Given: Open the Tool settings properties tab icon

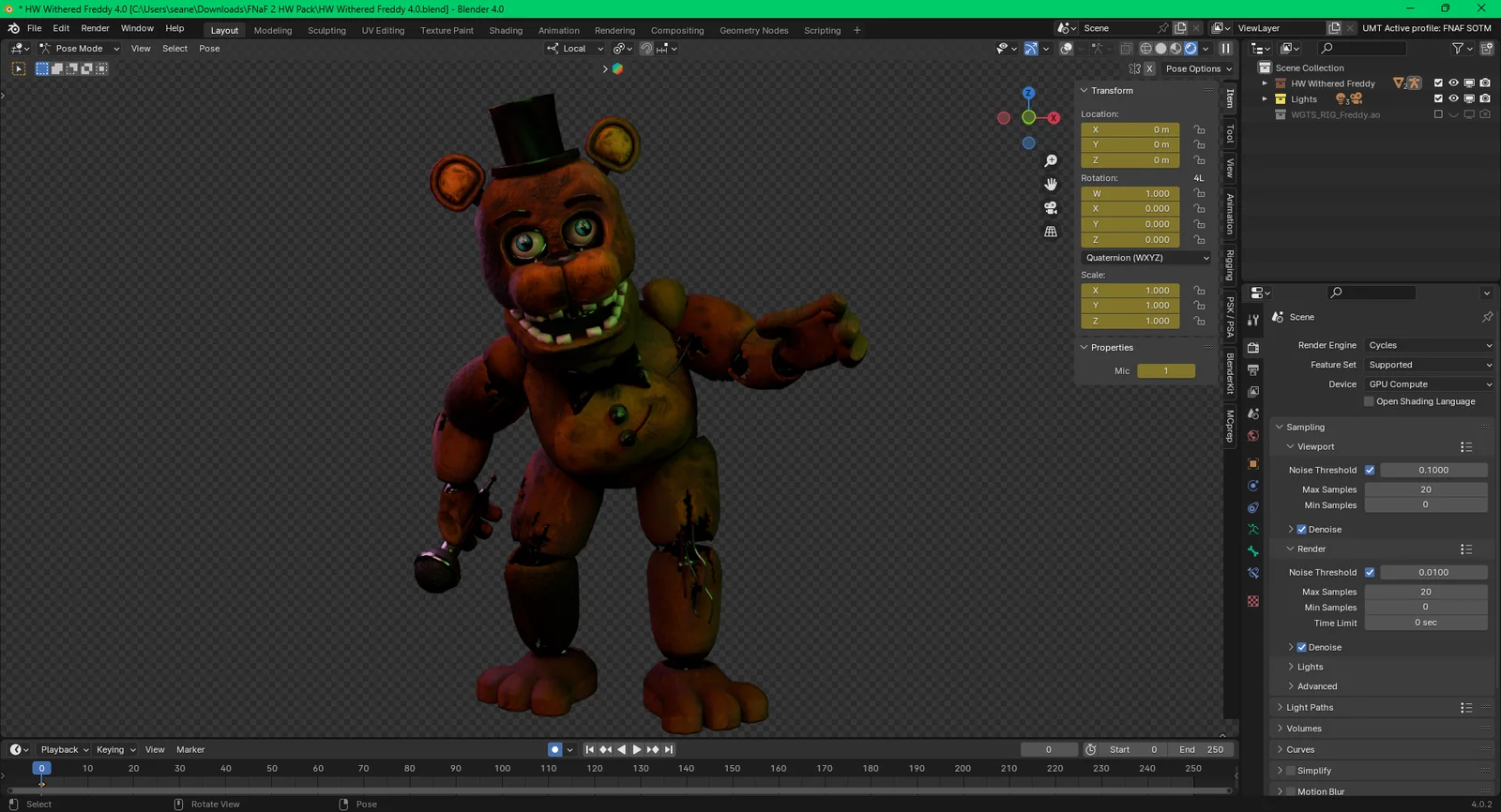Looking at the screenshot, I should tap(1253, 320).
